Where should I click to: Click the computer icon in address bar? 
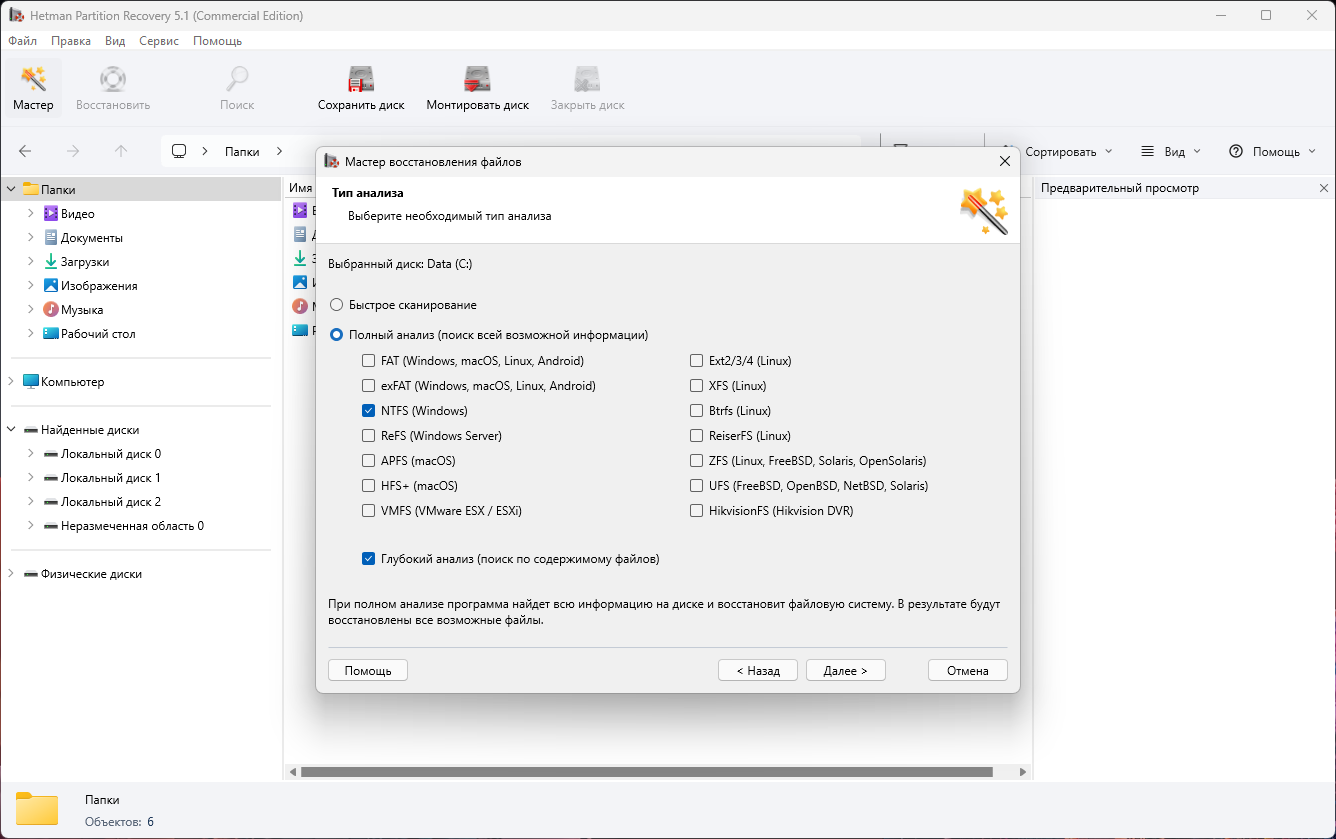point(180,151)
